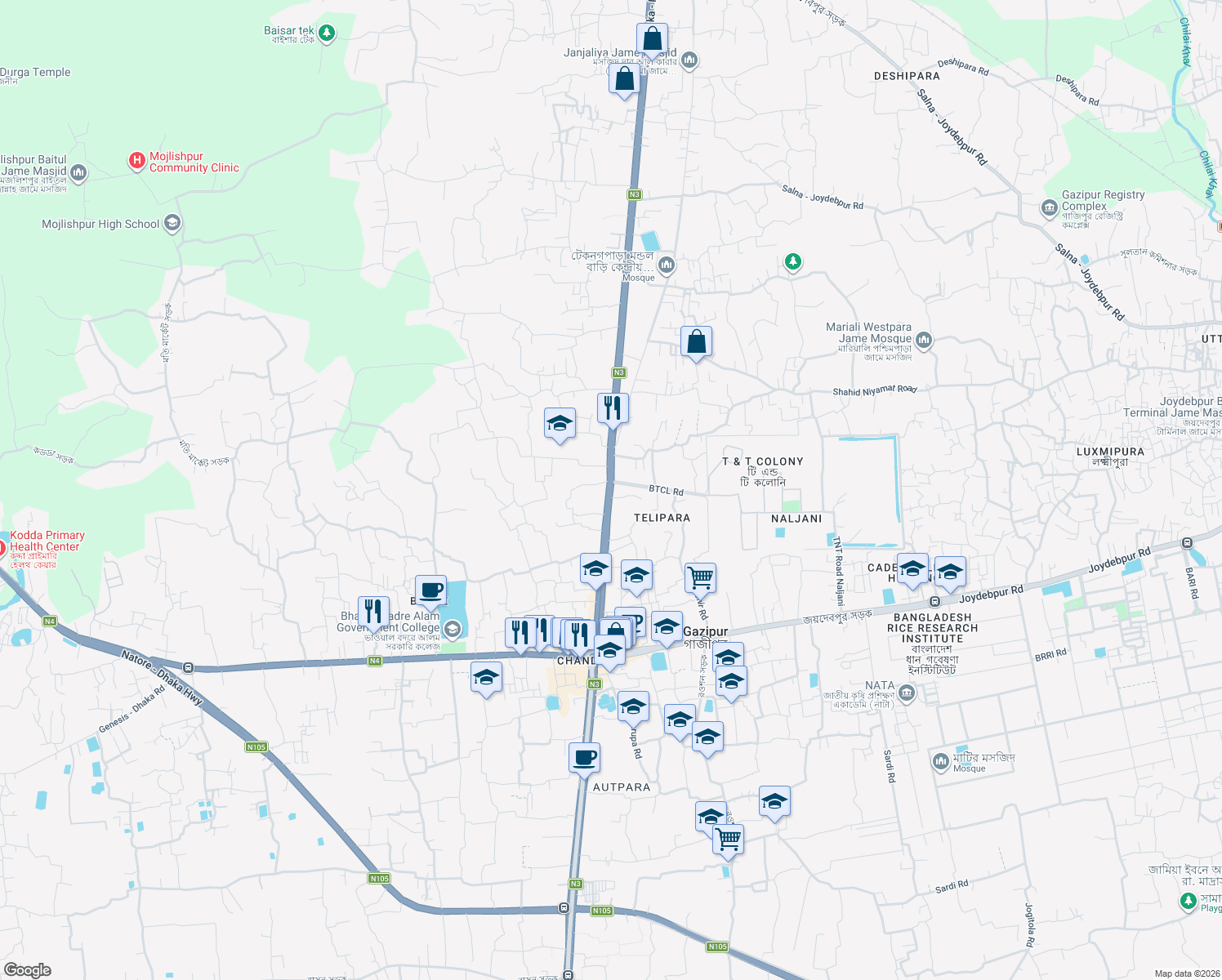Click the Google logo in bottom left

point(27,969)
